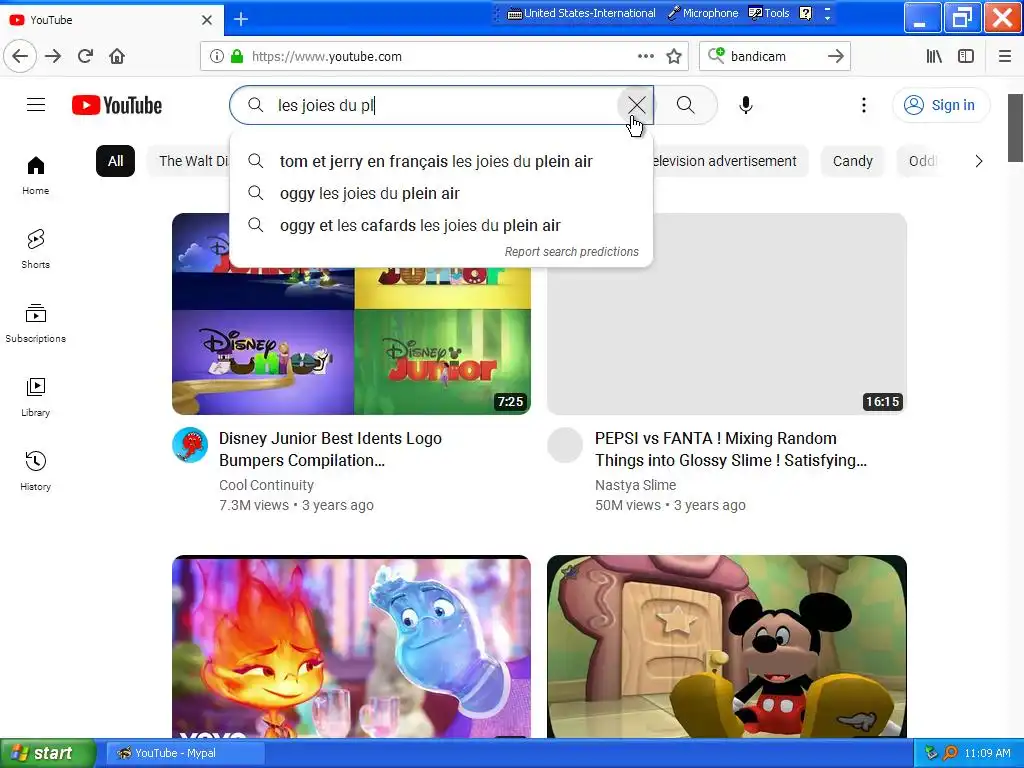Viewport: 1024px width, 768px height.
Task: Clear the search query with the X
Action: 636,105
